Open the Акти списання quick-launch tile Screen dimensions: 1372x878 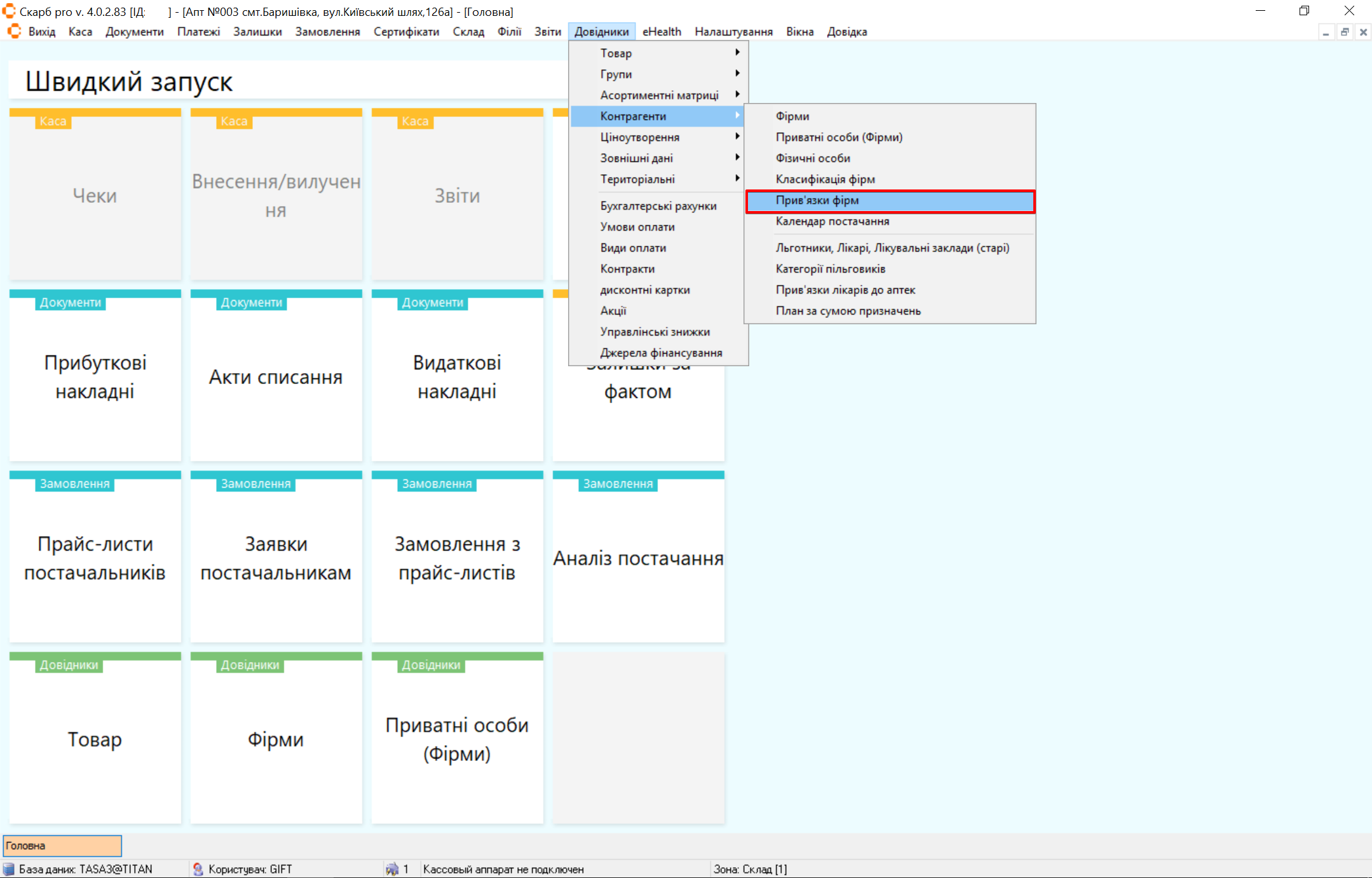click(x=276, y=376)
